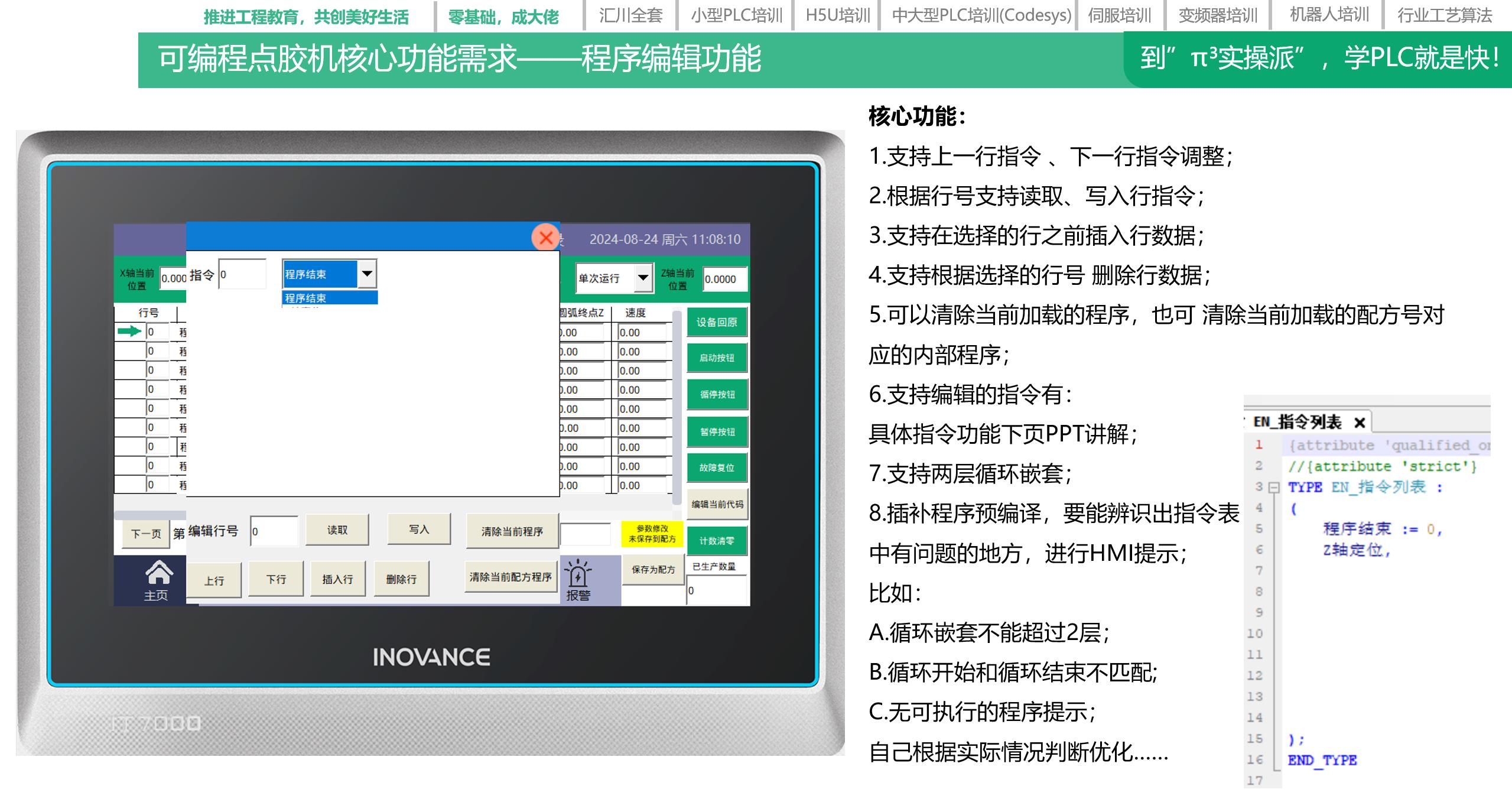Expand the 程序结束 instruction dropdown arrow

(367, 274)
